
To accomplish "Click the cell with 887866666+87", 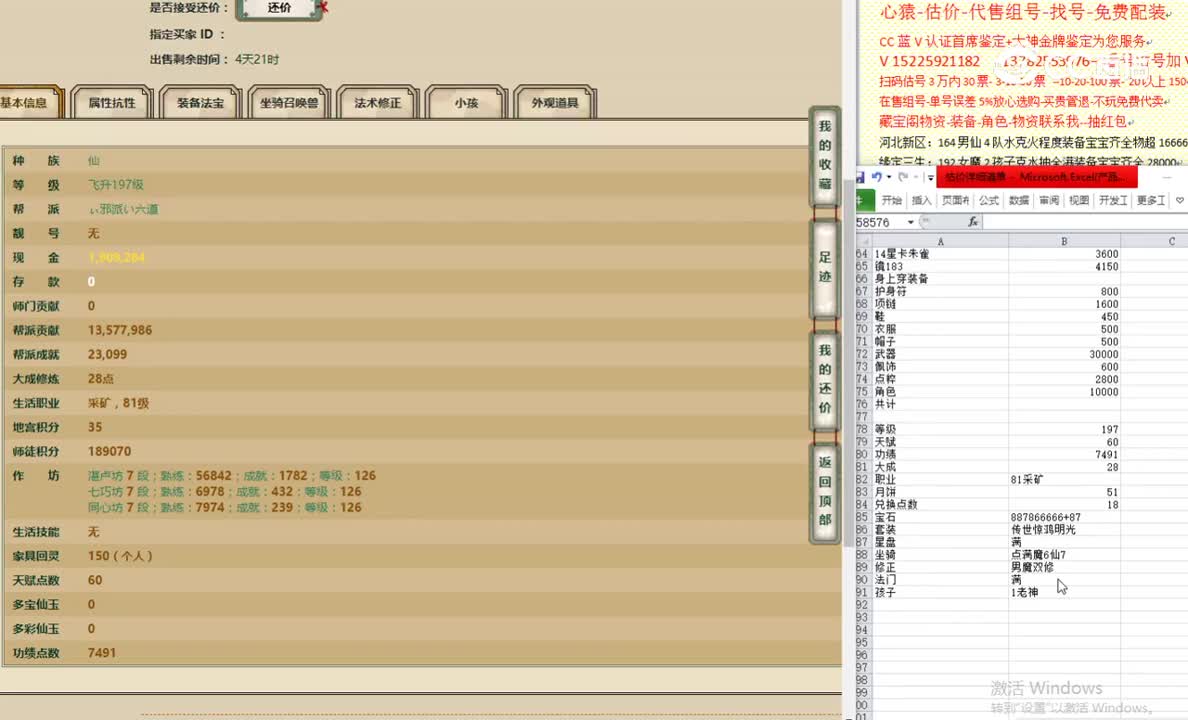I will pyautogui.click(x=1064, y=517).
